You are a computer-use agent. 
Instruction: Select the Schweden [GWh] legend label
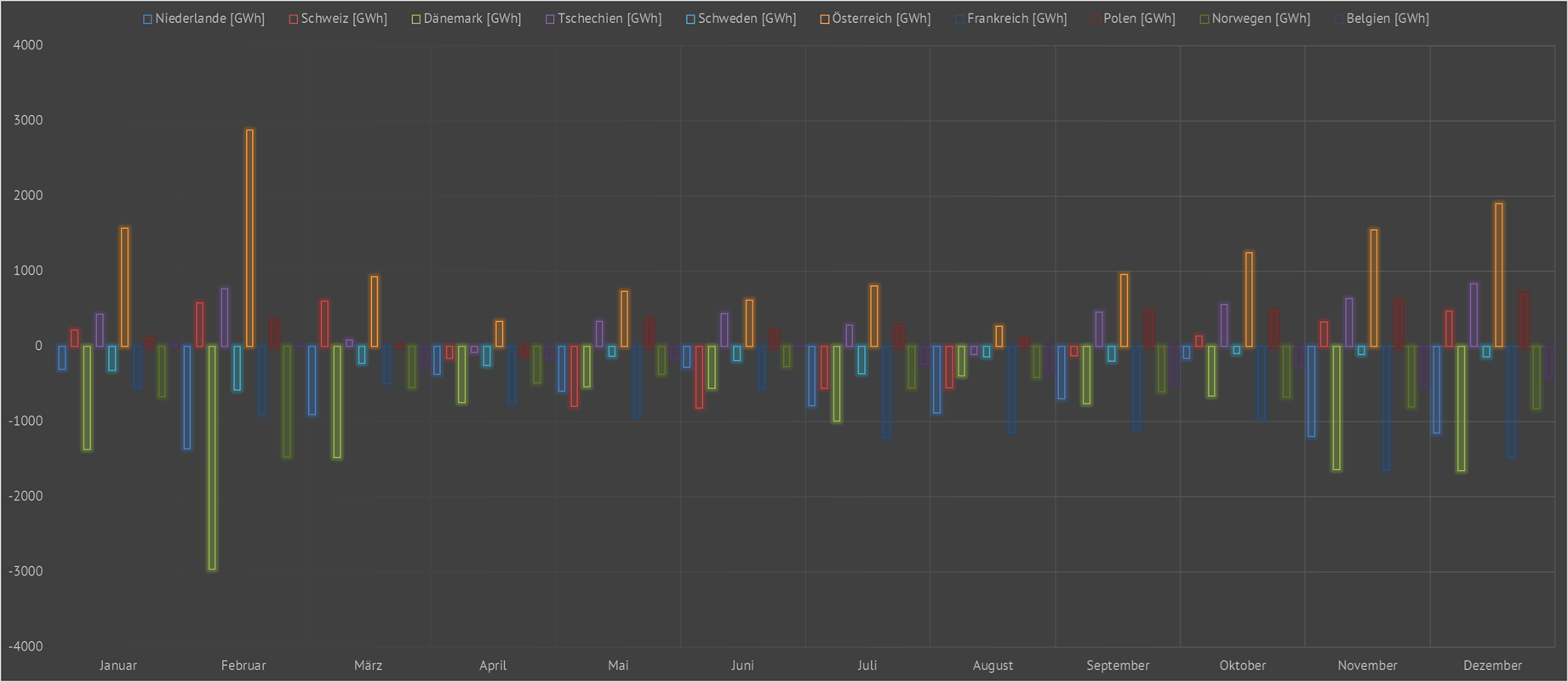point(747,19)
